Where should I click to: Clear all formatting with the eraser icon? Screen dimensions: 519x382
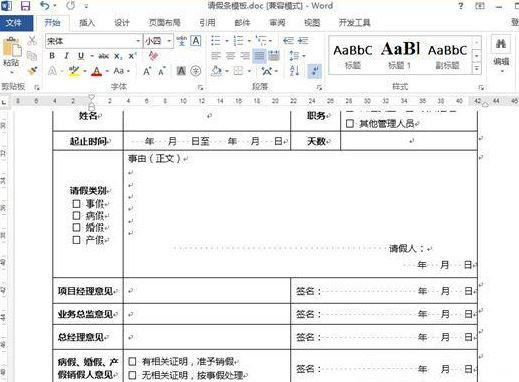point(153,56)
